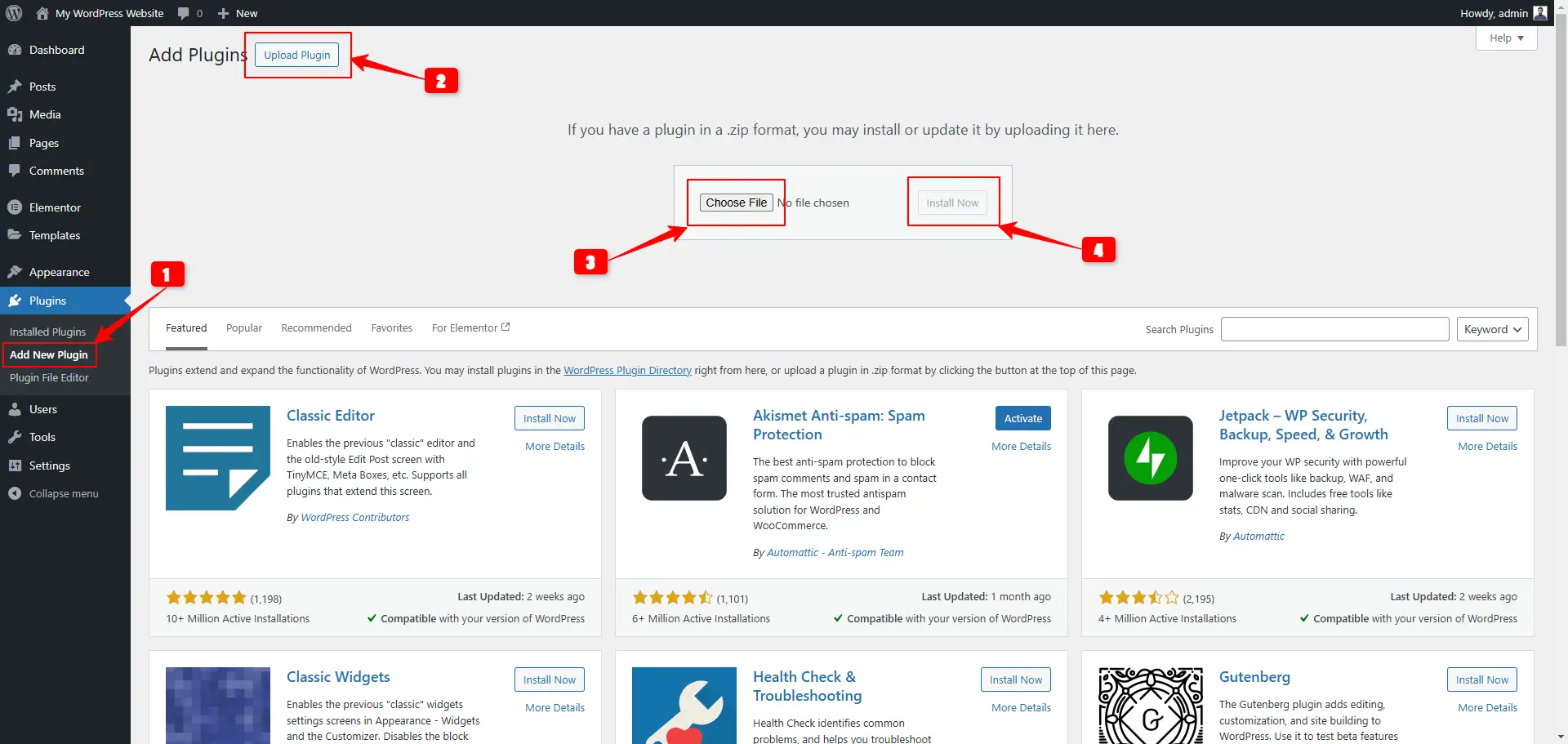Click the Dashboard gauge icon in the sidebar
This screenshot has width=1568, height=744.
(15, 50)
